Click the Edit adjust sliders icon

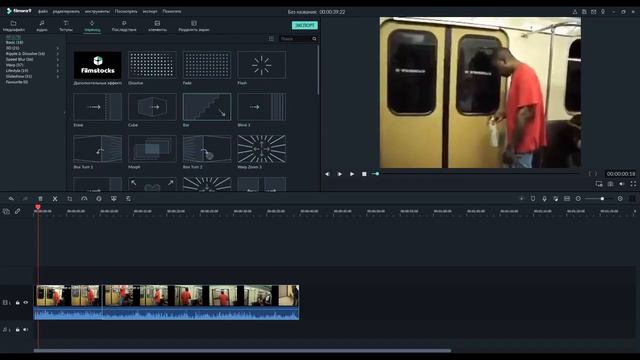(128, 199)
